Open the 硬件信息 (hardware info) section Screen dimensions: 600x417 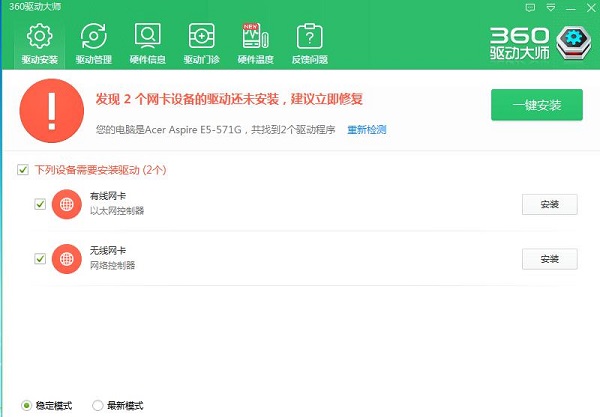tap(148, 44)
